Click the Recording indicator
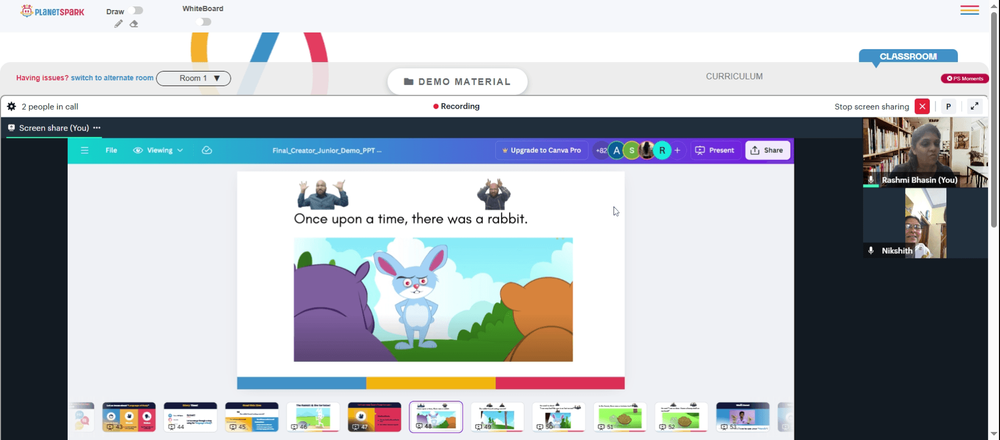This screenshot has height=440, width=1000. pyautogui.click(x=456, y=106)
